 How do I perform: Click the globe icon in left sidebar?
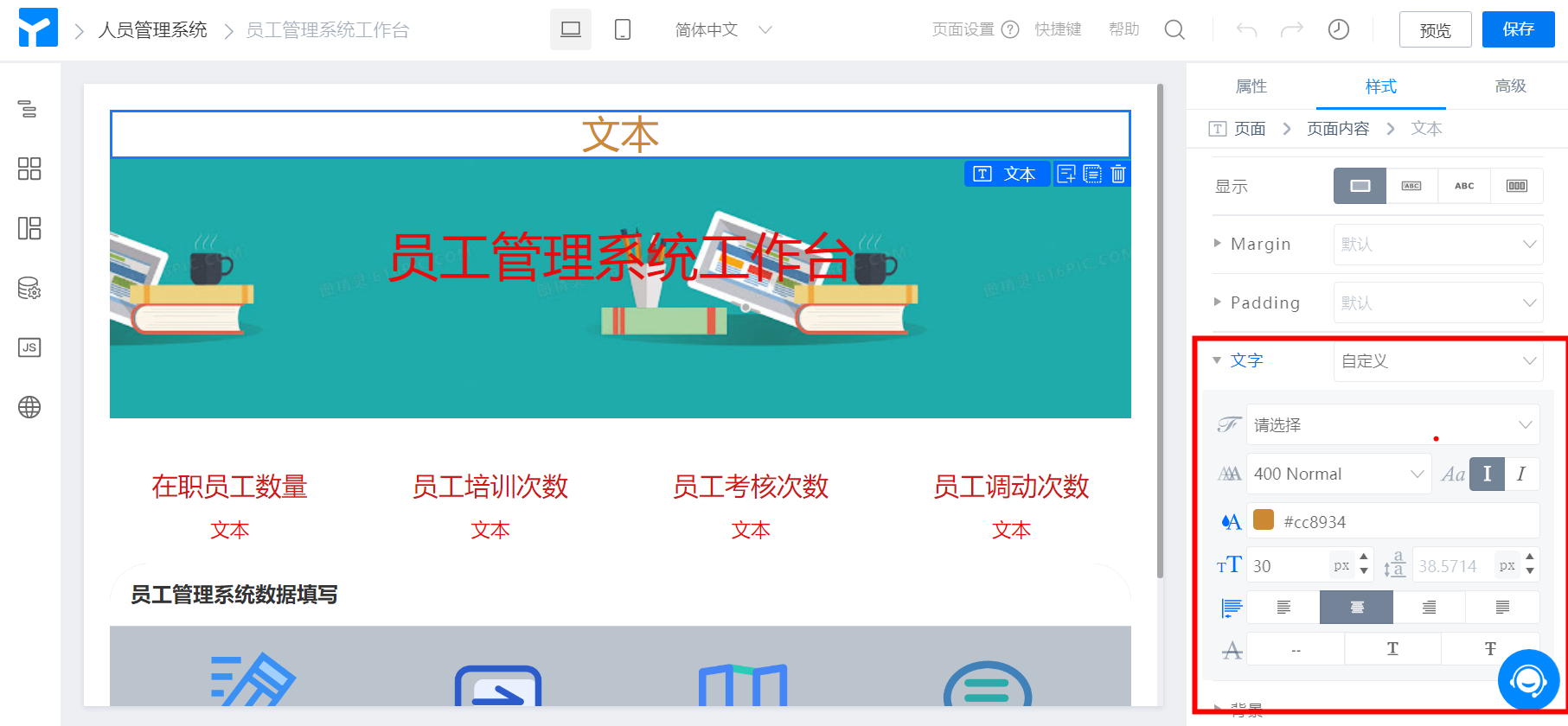pyautogui.click(x=29, y=407)
